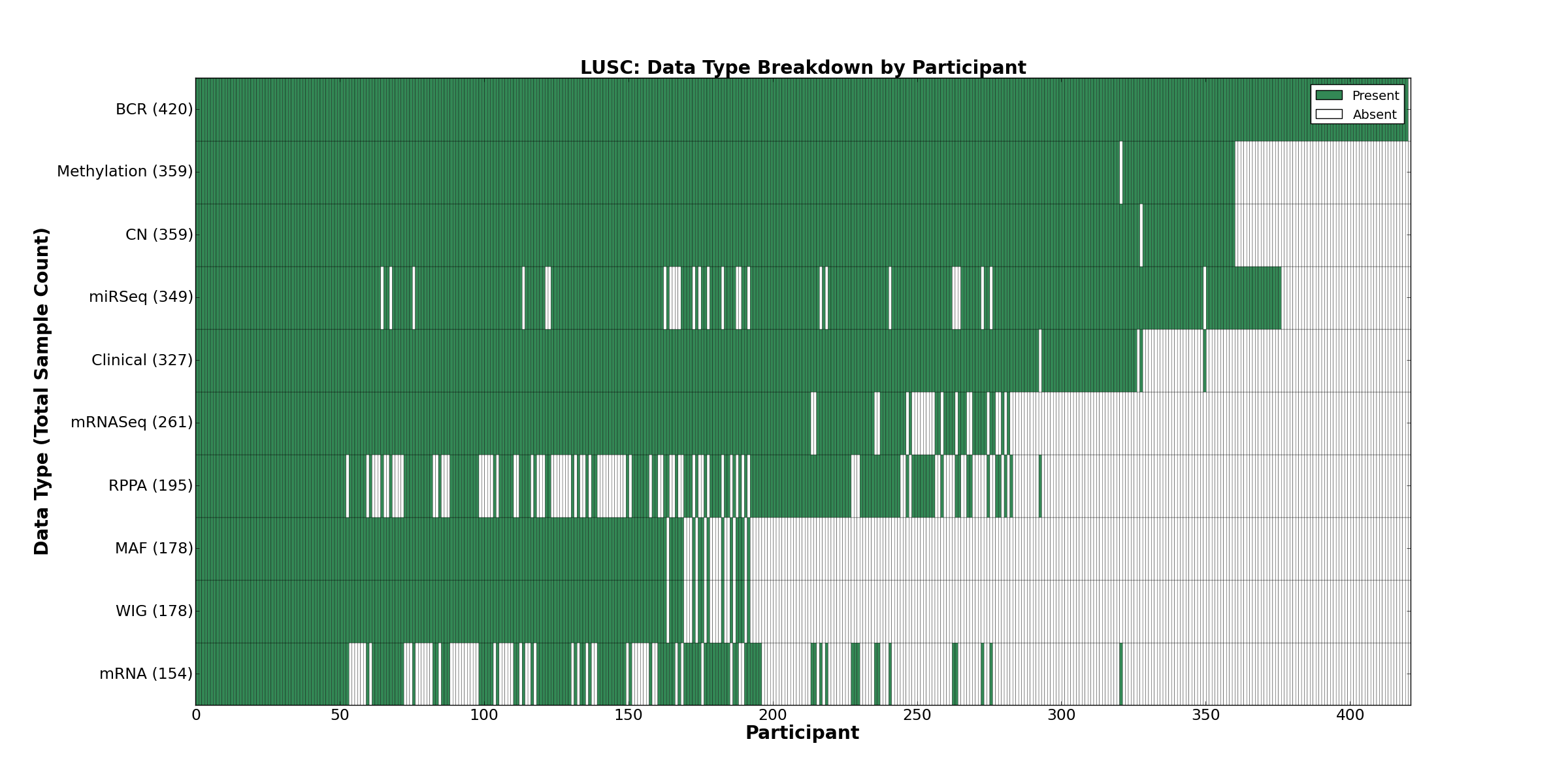Click the x-axis tick label 400
This screenshot has width=1568, height=784.
coord(1350,715)
